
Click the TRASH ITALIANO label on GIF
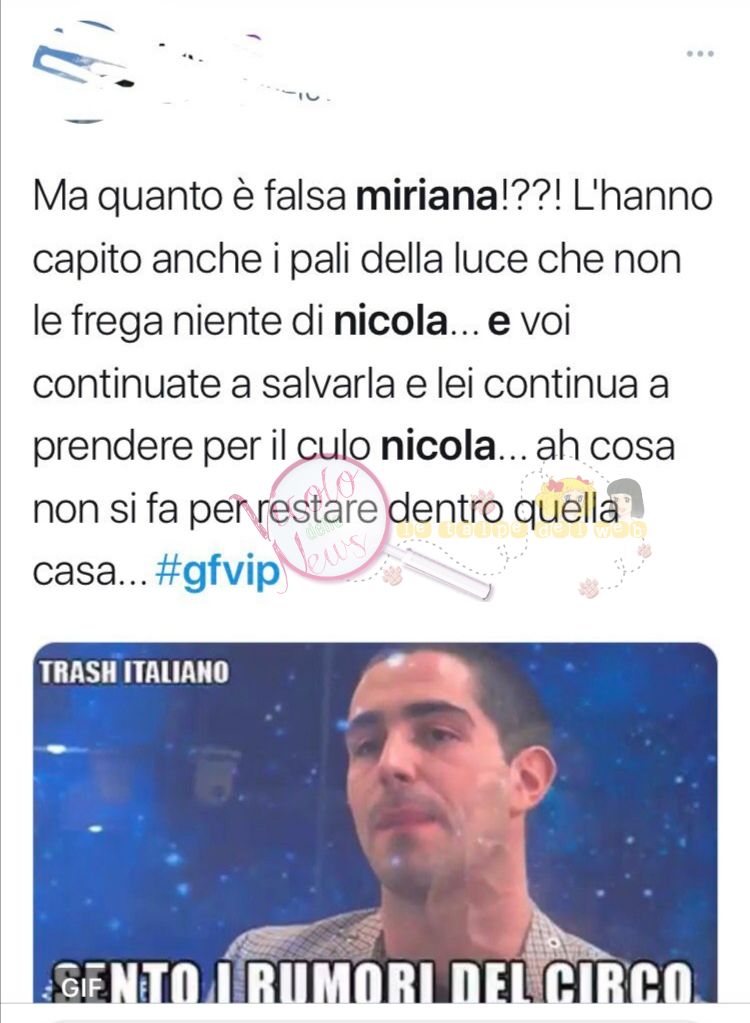pyautogui.click(x=134, y=672)
